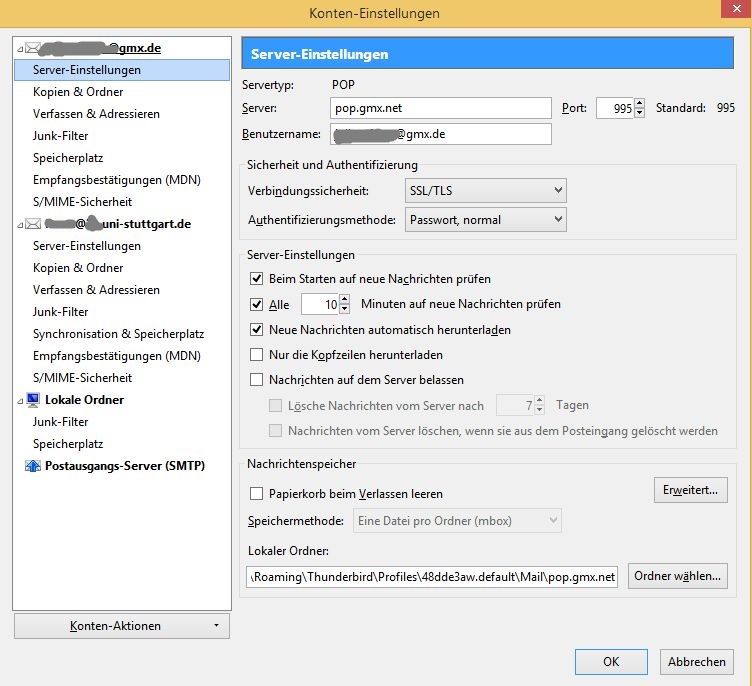Open the Speichermethode mbox dropdown
This screenshot has width=752, height=686.
pos(457,520)
